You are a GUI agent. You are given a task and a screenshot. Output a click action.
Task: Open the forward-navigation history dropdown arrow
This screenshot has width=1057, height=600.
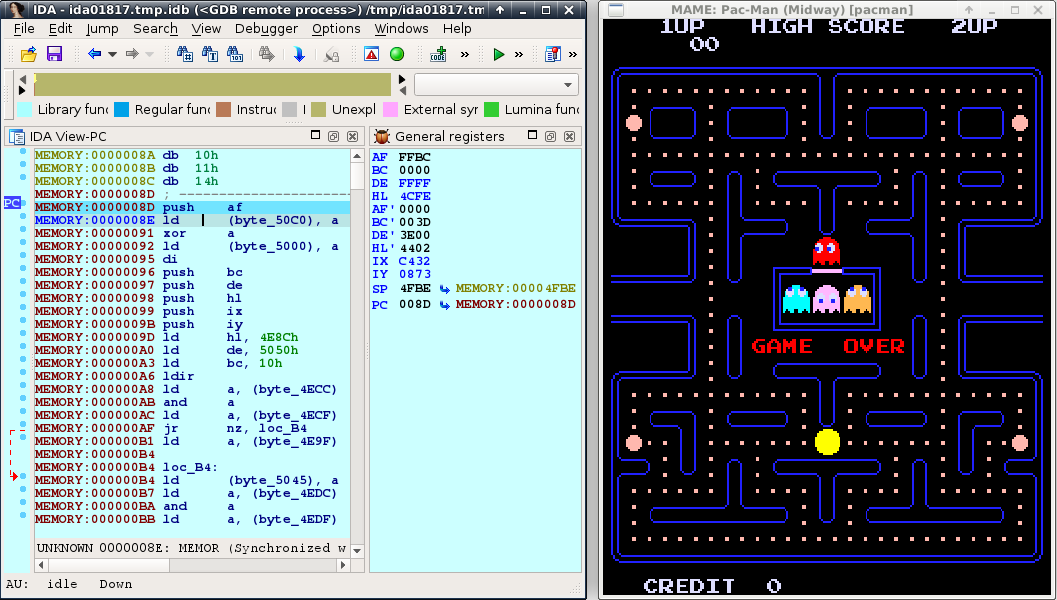pos(150,55)
